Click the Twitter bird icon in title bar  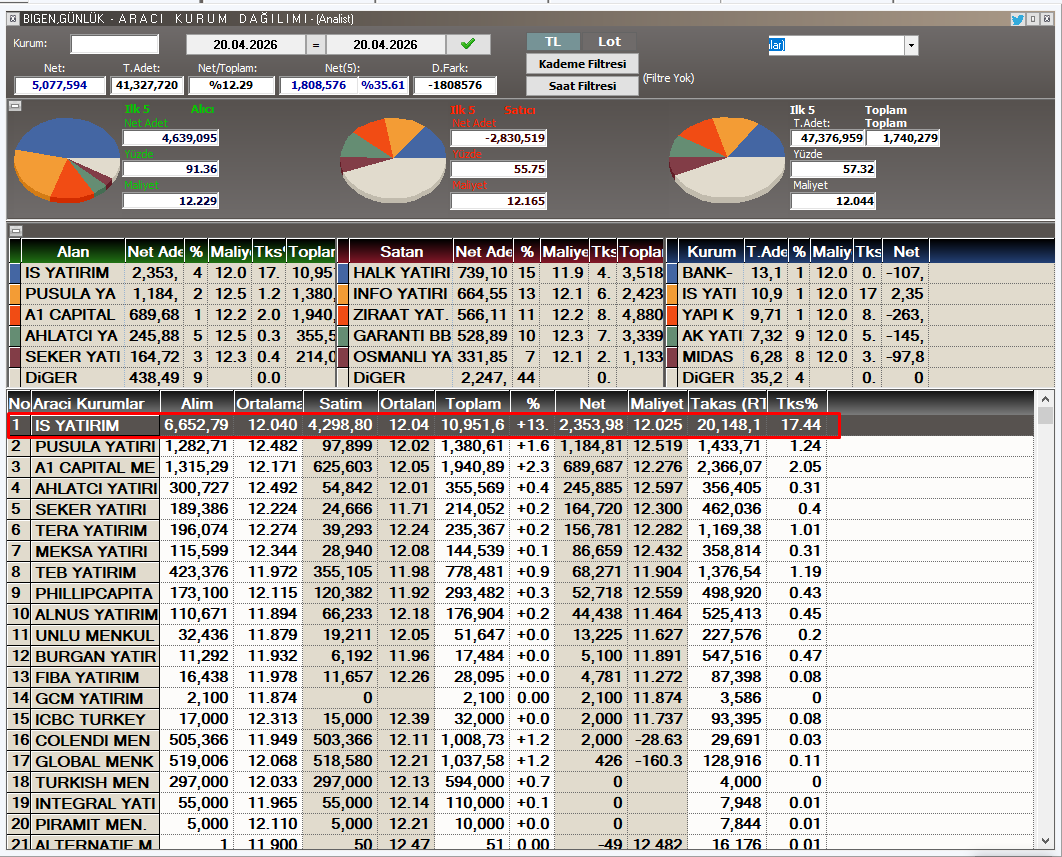1017,19
